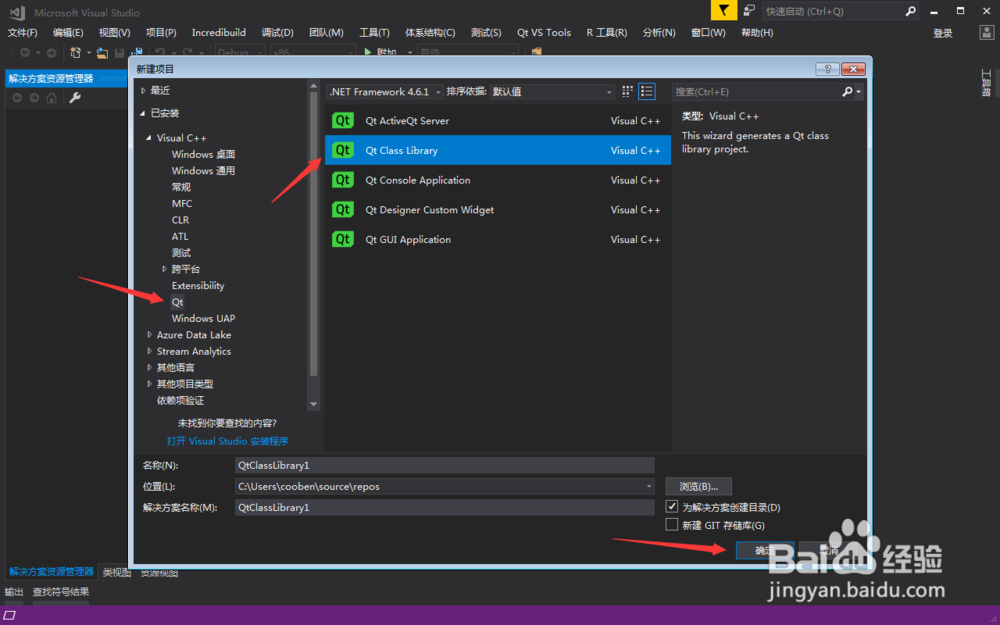Viewport: 1000px width, 625px height.
Task: Click the 搜索(Ctrl+E) search field
Action: tap(756, 92)
